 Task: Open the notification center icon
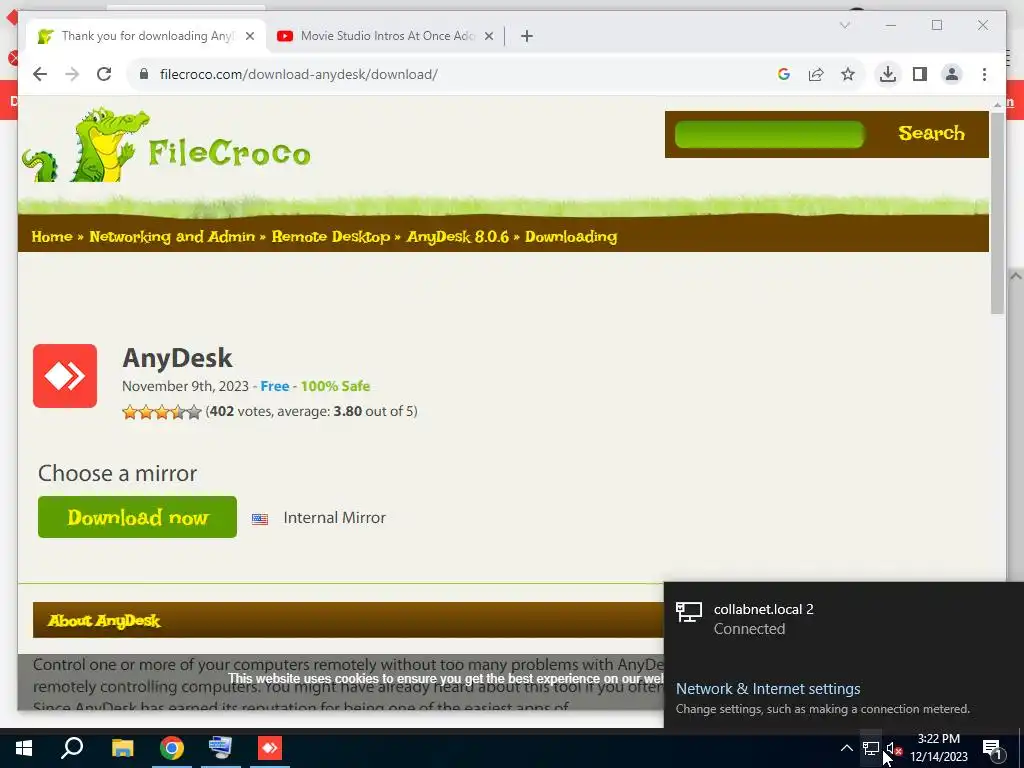point(993,748)
